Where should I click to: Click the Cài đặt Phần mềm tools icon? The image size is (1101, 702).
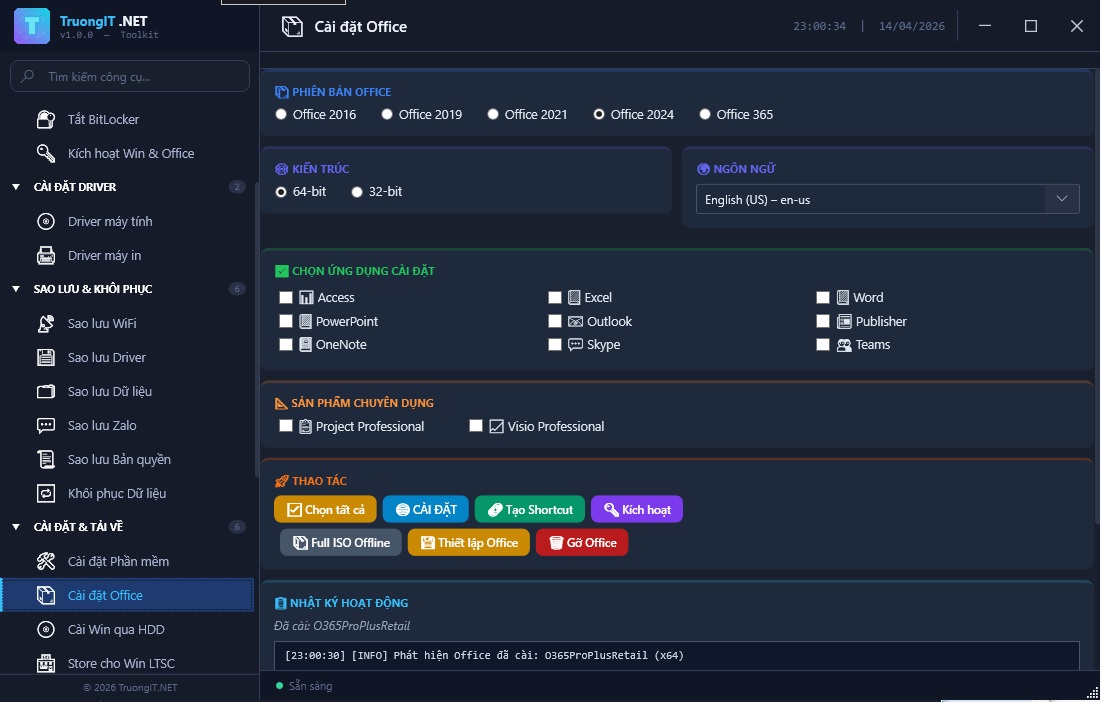point(46,562)
